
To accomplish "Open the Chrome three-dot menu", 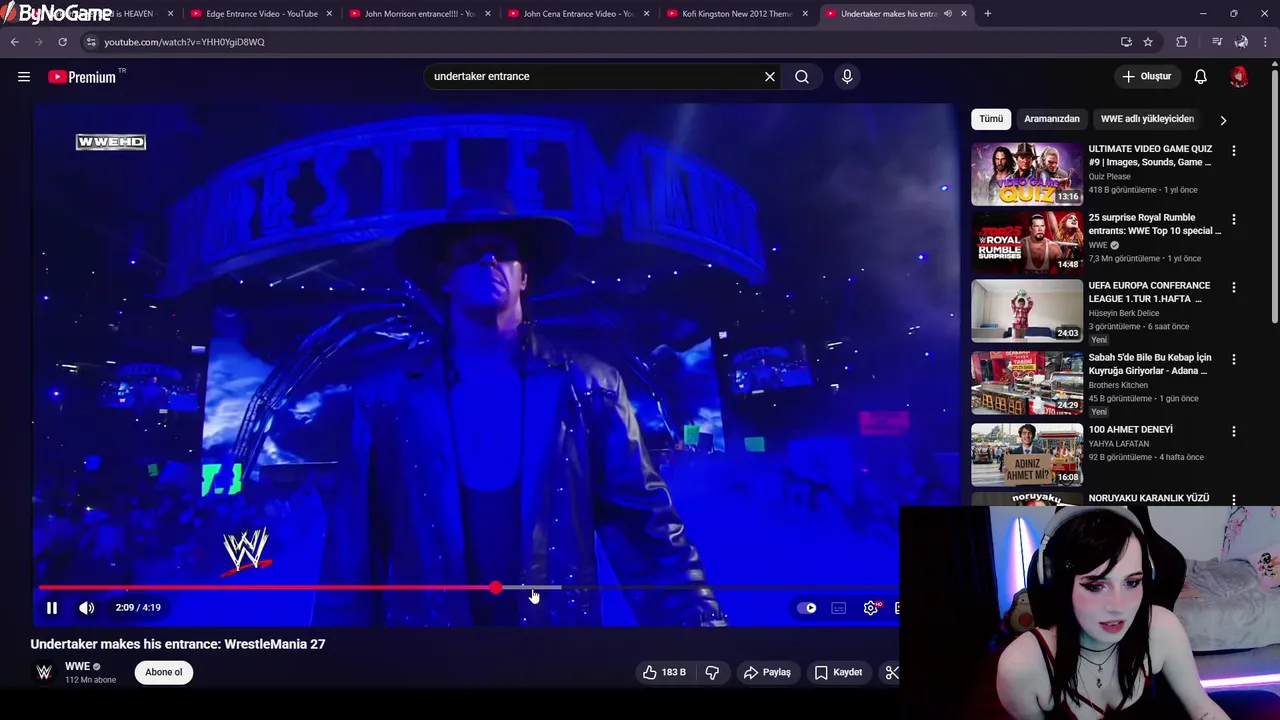I will tap(1265, 42).
